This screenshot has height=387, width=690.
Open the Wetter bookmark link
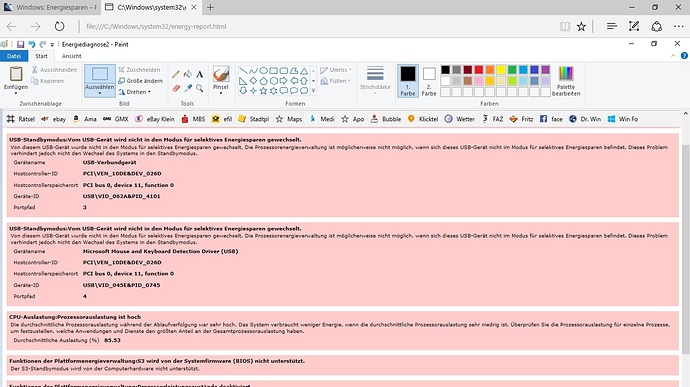460,119
